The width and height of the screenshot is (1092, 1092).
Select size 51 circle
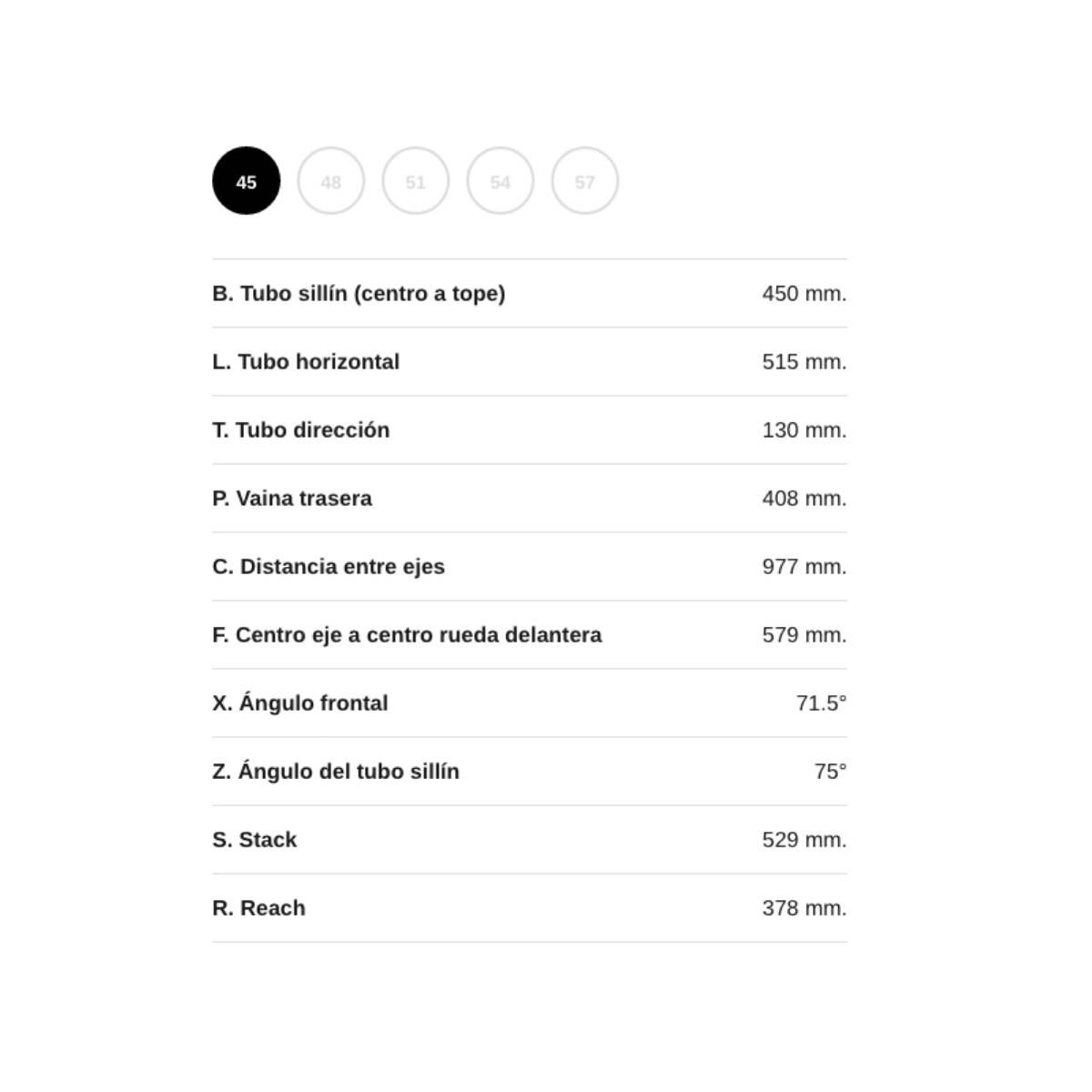(x=416, y=181)
